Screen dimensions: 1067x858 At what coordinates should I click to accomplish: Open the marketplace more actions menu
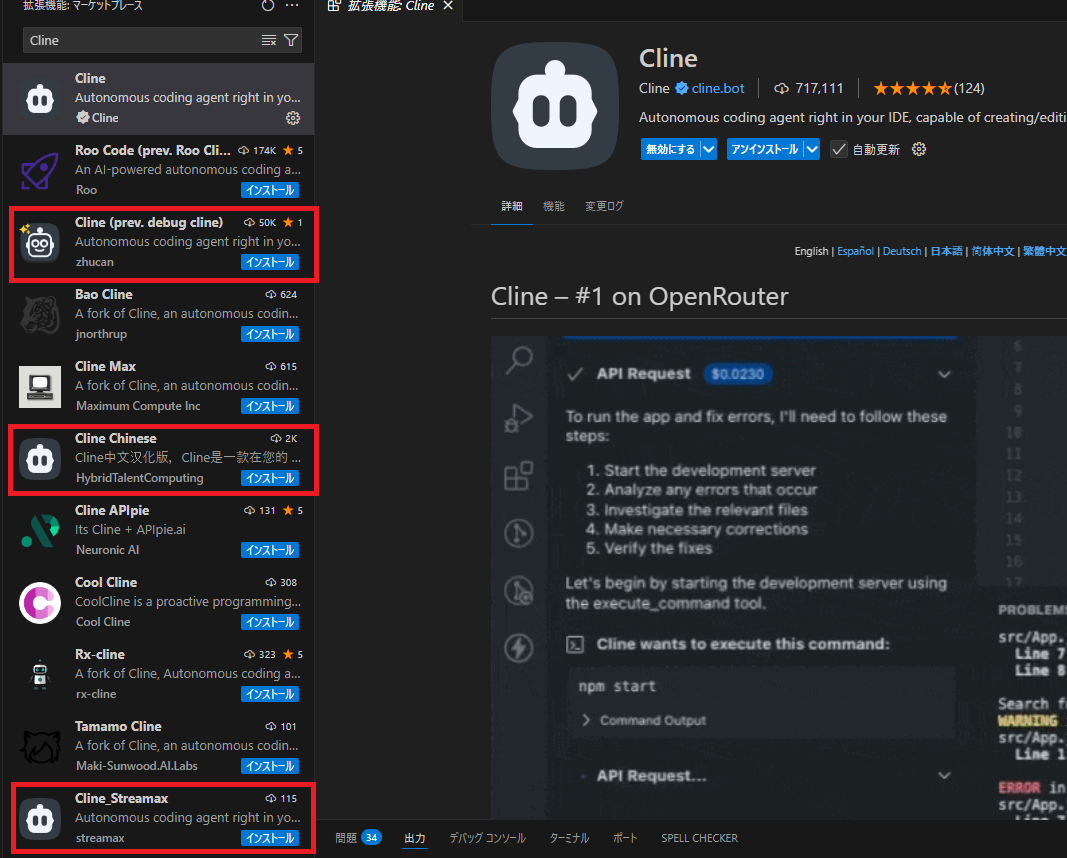point(292,5)
